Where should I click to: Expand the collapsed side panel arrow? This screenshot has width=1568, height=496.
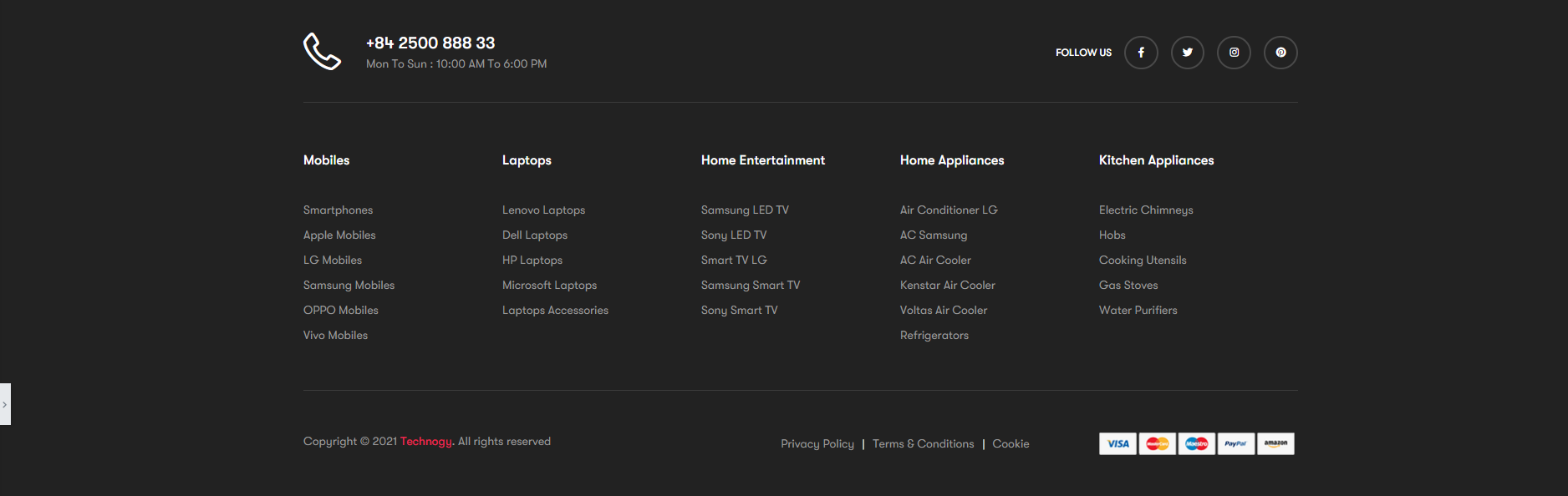pyautogui.click(x=5, y=404)
